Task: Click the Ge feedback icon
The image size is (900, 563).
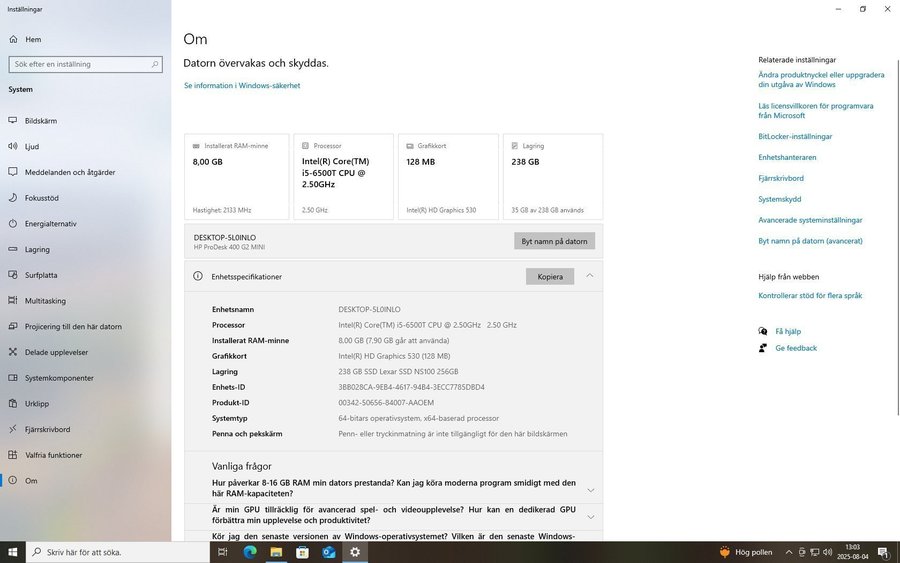Action: tap(763, 348)
